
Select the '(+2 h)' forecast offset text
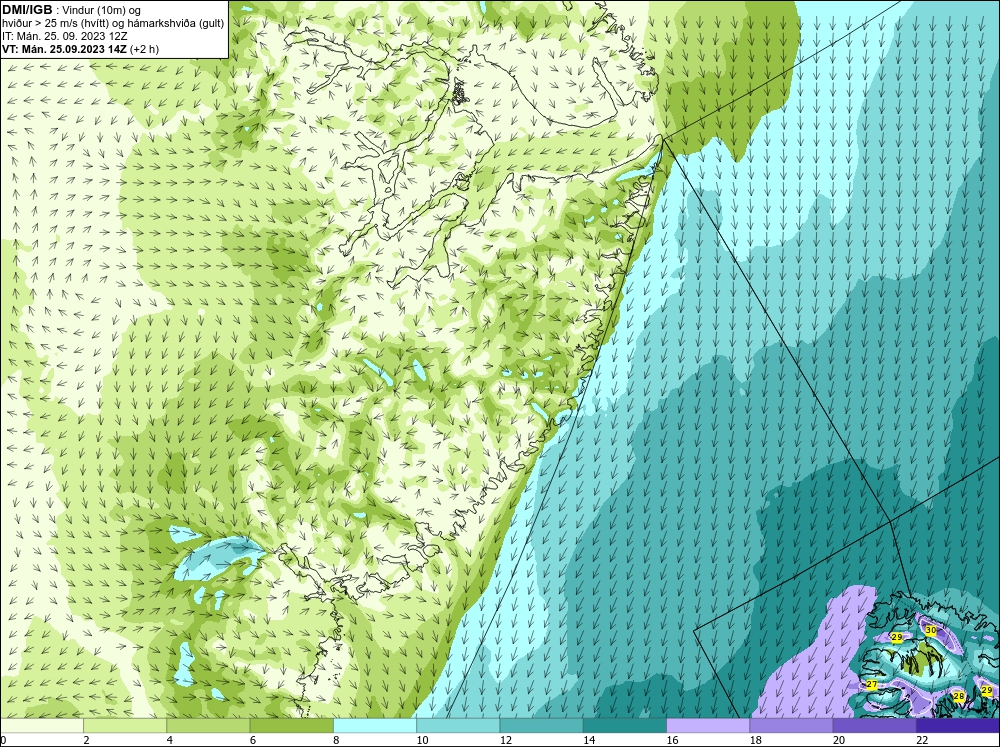click(x=145, y=49)
